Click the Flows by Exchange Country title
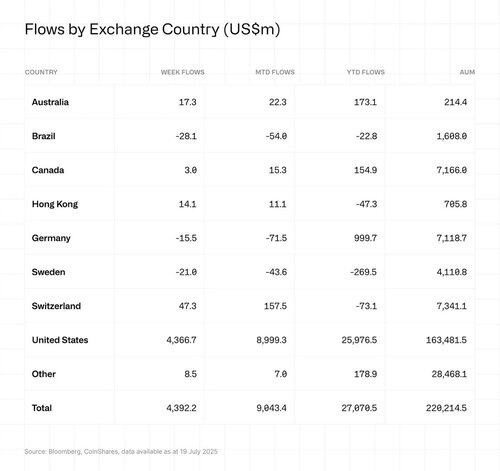This screenshot has height=471, width=500. [x=152, y=29]
